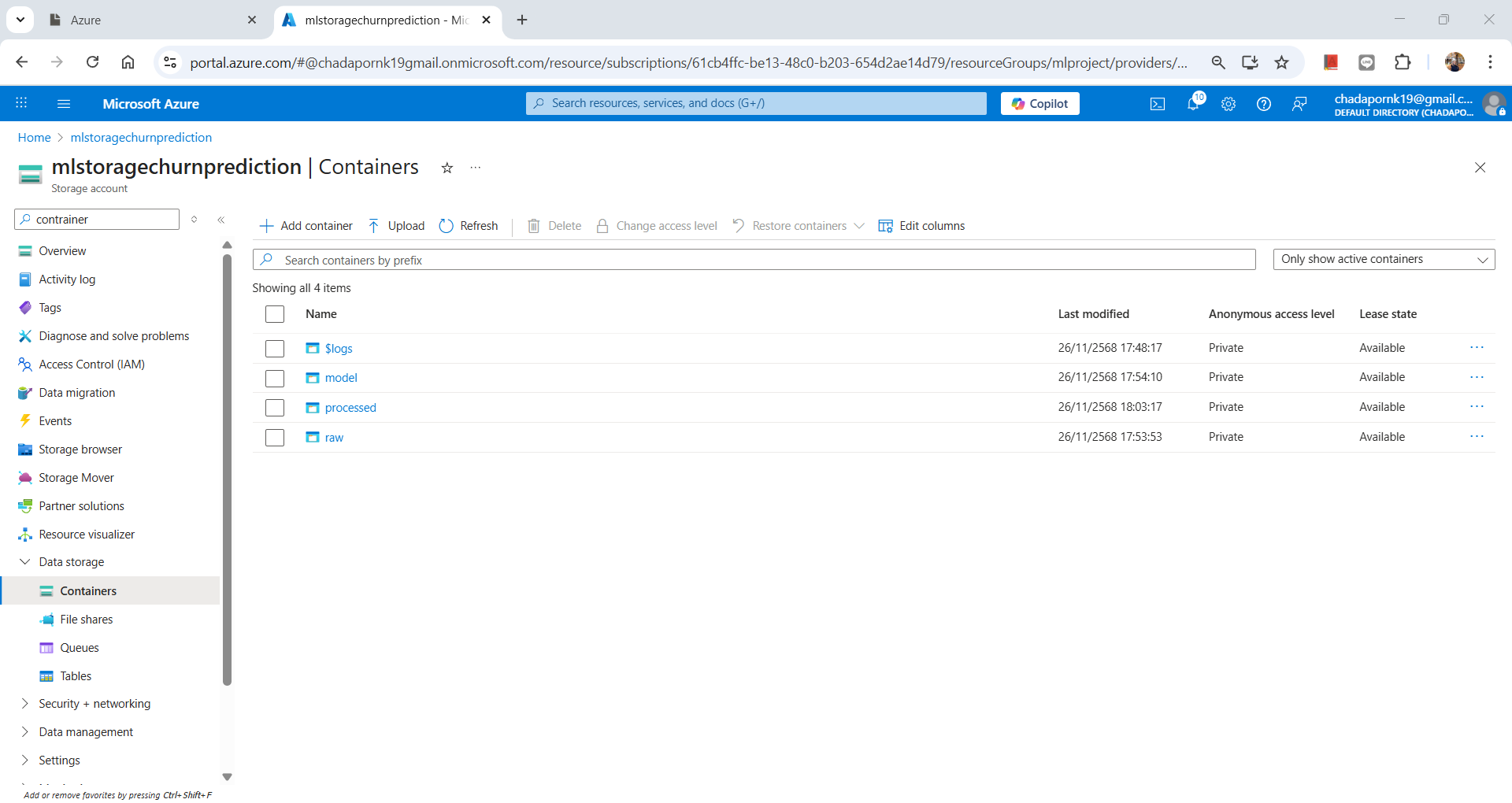
Task: Expand the Settings section
Action: (x=24, y=760)
